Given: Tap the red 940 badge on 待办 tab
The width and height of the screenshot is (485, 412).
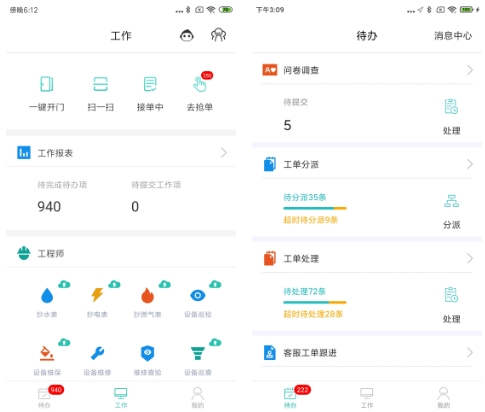Looking at the screenshot, I should tap(56, 390).
